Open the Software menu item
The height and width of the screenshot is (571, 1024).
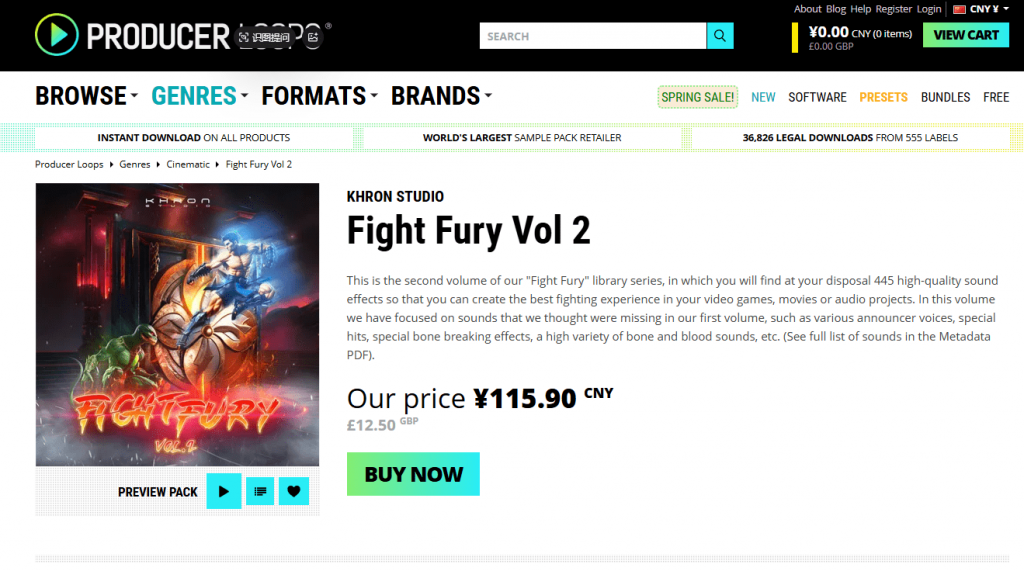point(817,97)
